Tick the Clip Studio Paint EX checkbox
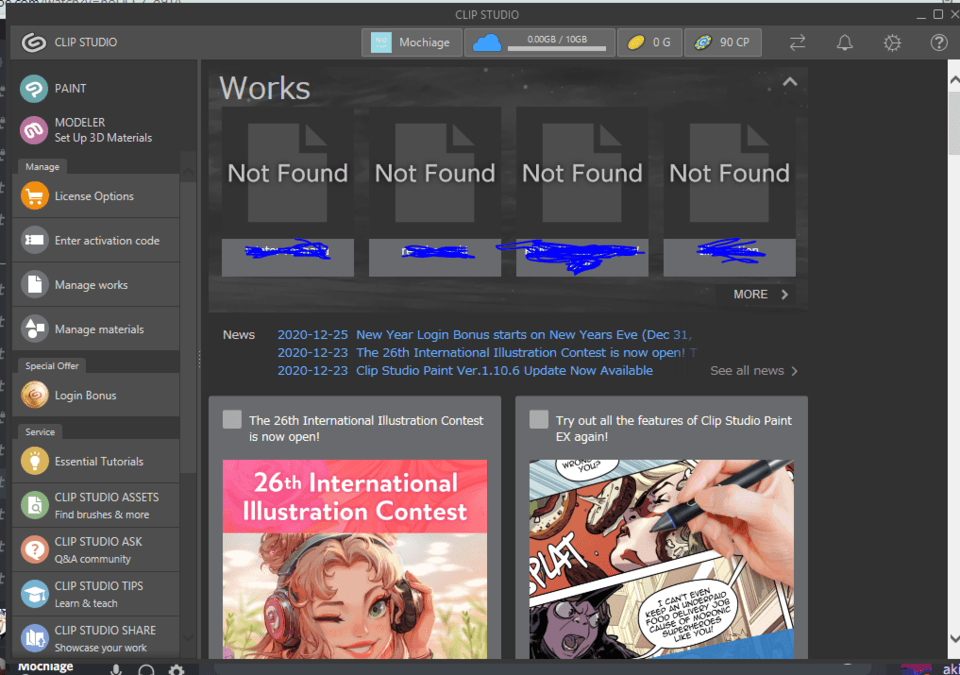960x675 pixels. click(539, 419)
